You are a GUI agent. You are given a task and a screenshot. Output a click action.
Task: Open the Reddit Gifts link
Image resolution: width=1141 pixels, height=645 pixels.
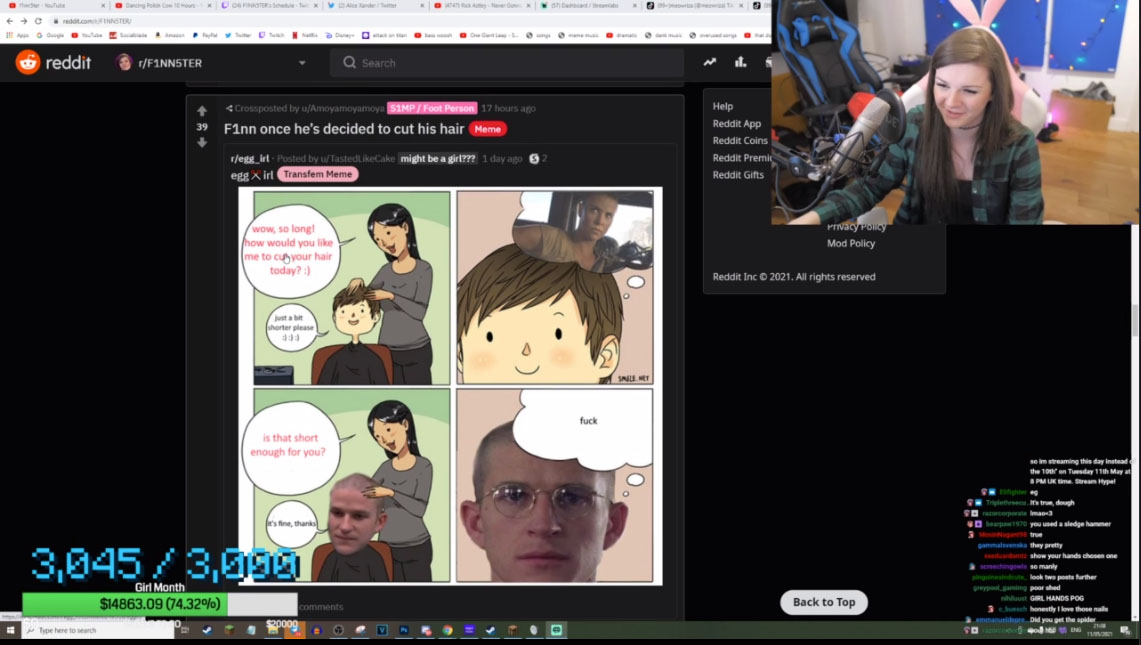(738, 175)
